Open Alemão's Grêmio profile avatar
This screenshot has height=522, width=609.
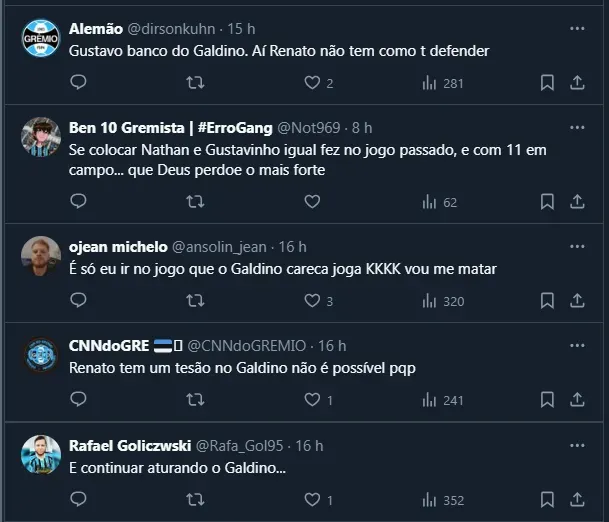coord(40,40)
